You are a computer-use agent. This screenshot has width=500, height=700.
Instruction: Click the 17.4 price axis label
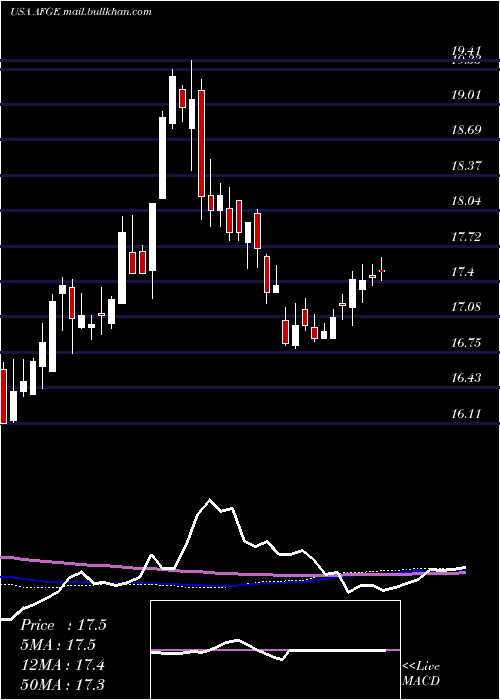pyautogui.click(x=462, y=271)
